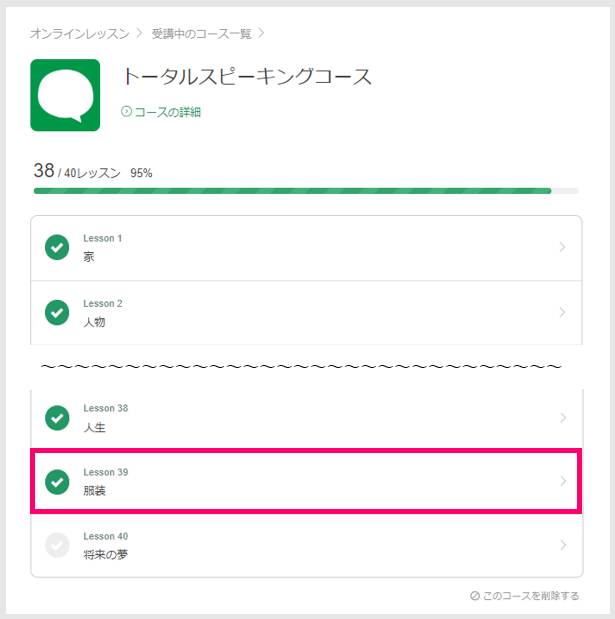Click the このコースを削除する link
The width and height of the screenshot is (615, 619).
click(x=531, y=596)
